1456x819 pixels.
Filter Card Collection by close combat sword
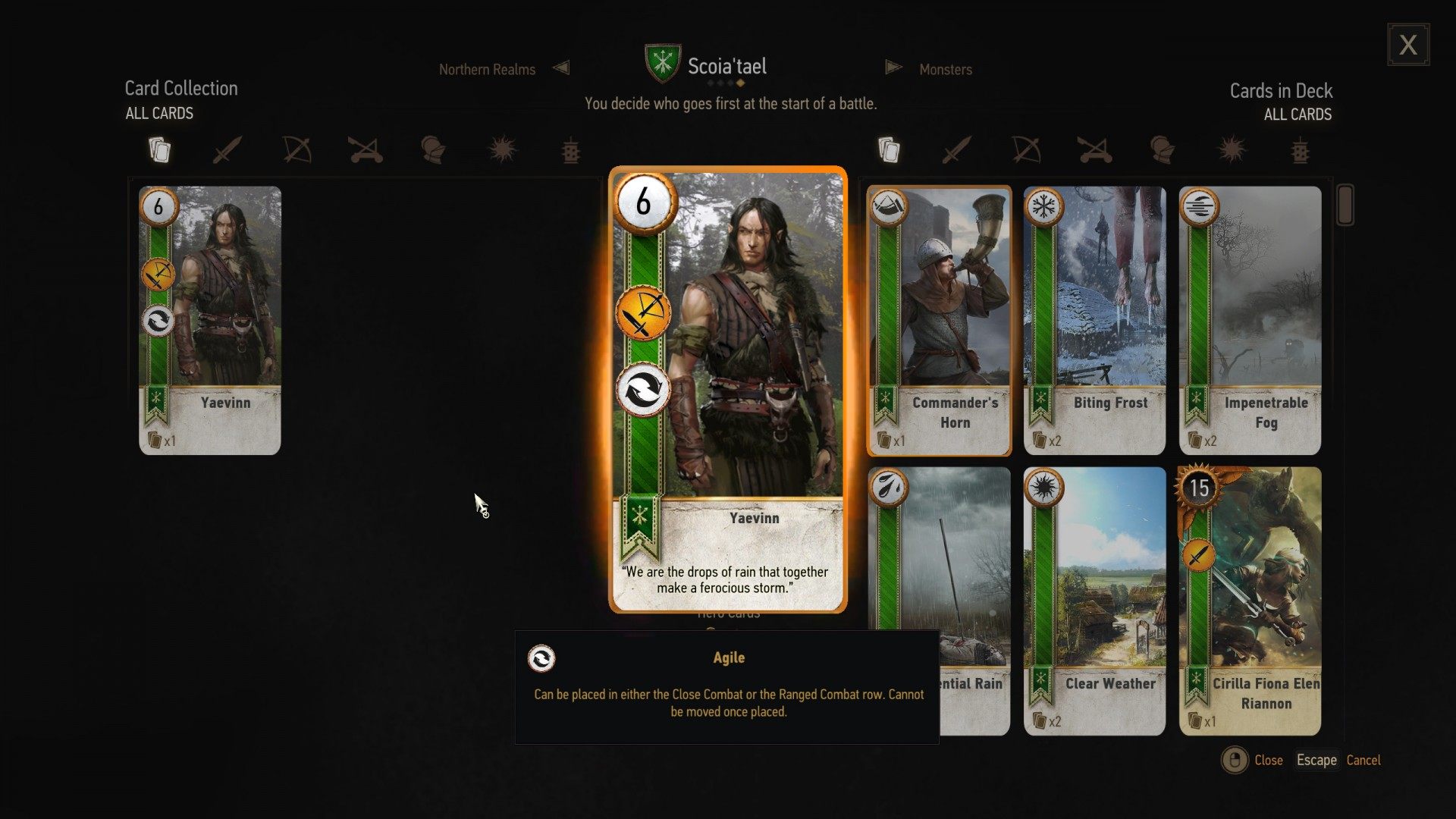coord(227,149)
